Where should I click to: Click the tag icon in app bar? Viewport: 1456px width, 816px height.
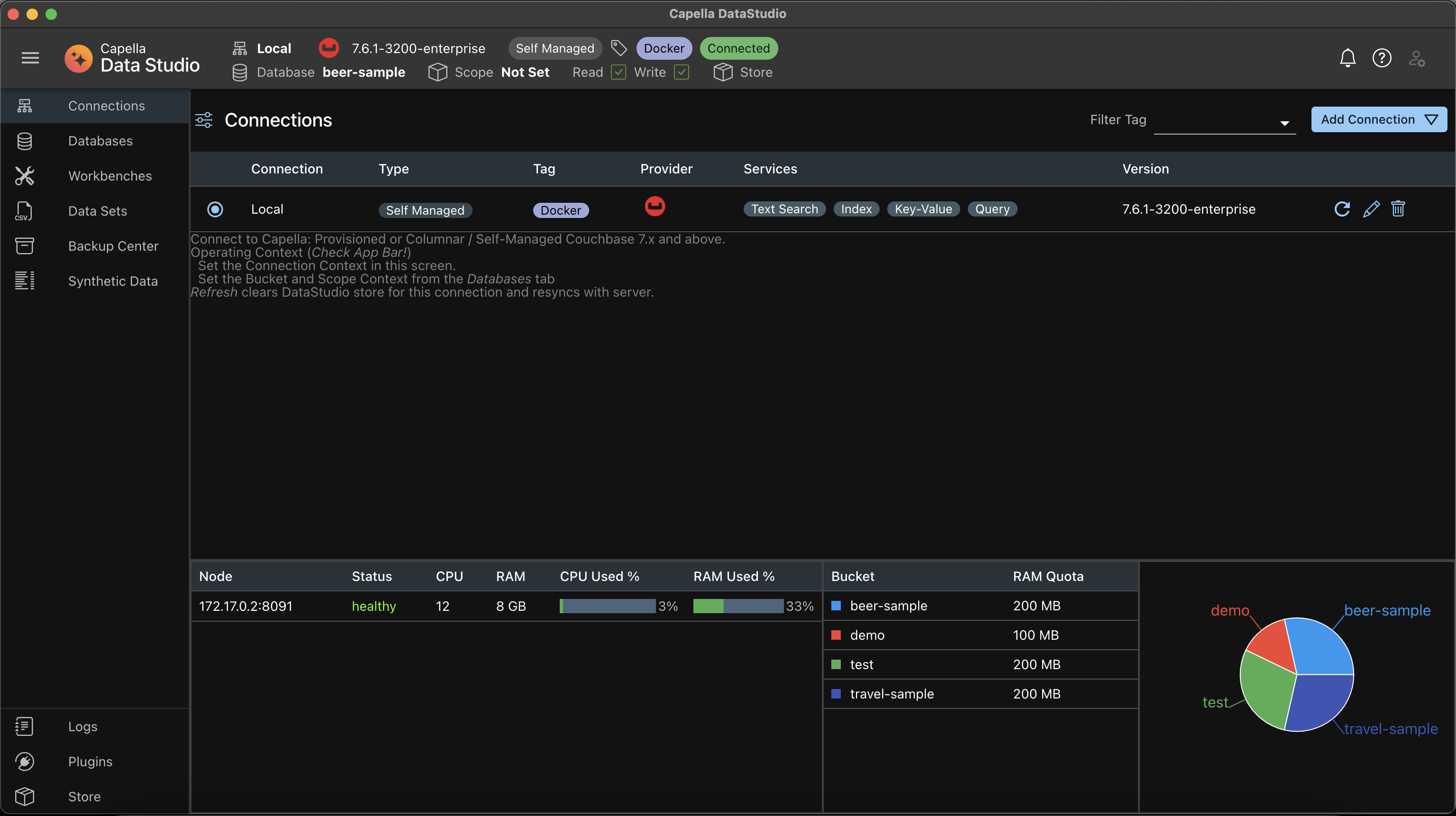[619, 48]
